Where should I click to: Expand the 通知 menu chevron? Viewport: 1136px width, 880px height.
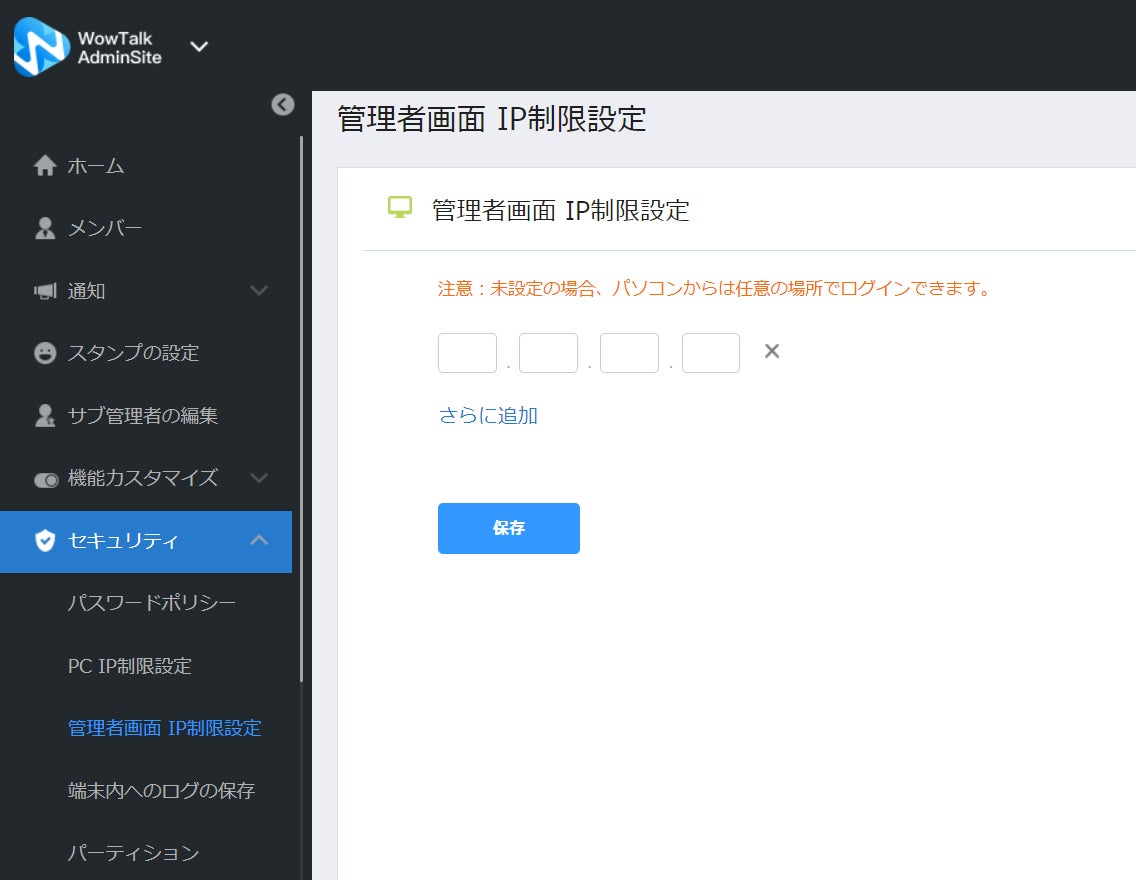click(x=259, y=290)
